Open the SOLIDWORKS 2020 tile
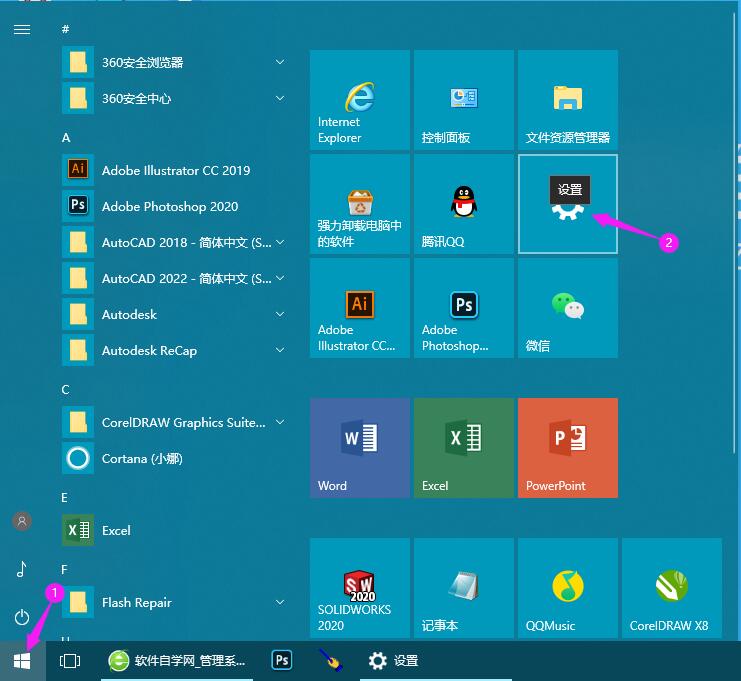Screen dimensions: 741x681 360,587
